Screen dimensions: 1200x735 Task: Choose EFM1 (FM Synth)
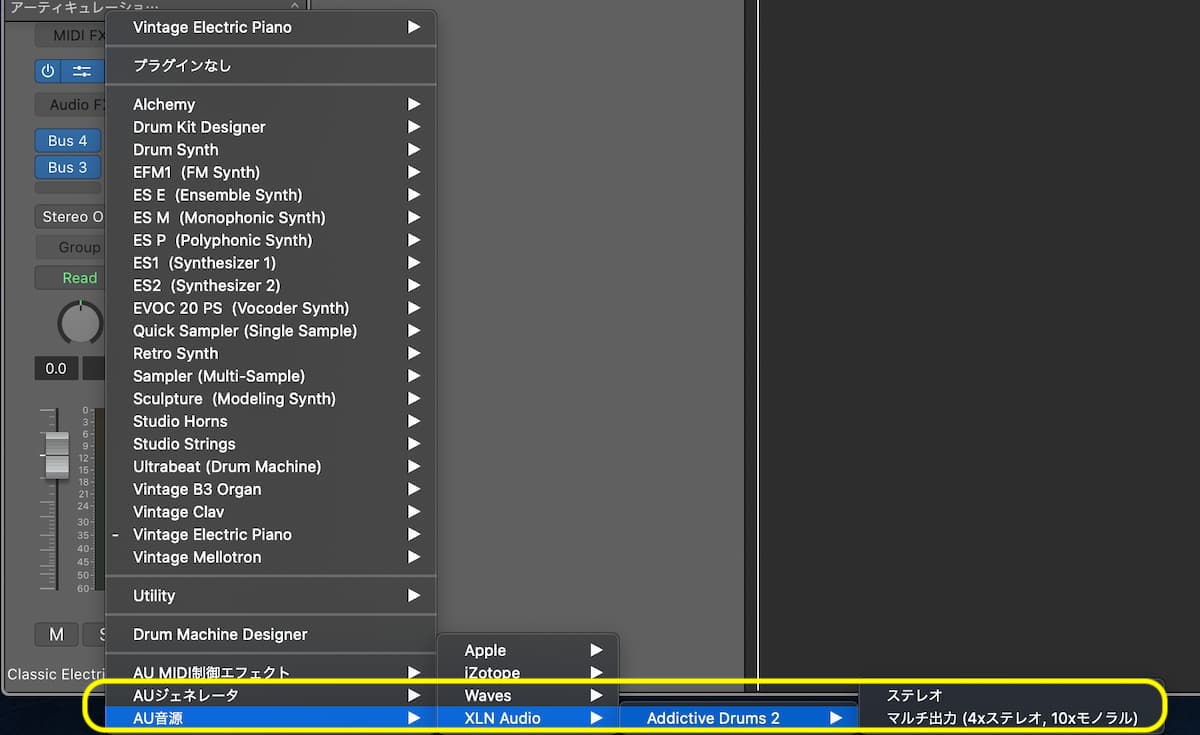click(x=272, y=172)
